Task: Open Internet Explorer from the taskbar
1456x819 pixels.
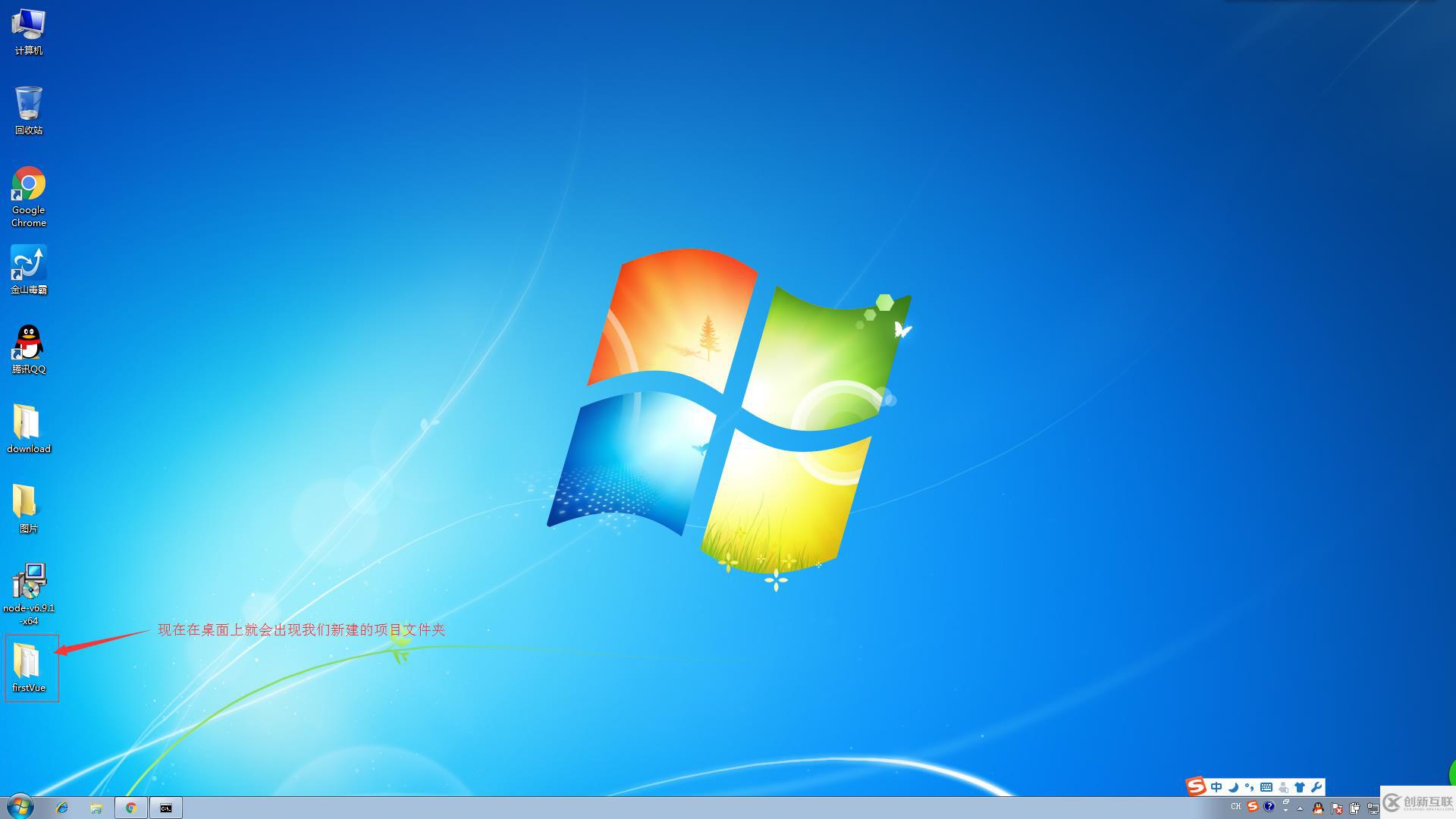Action: (62, 808)
